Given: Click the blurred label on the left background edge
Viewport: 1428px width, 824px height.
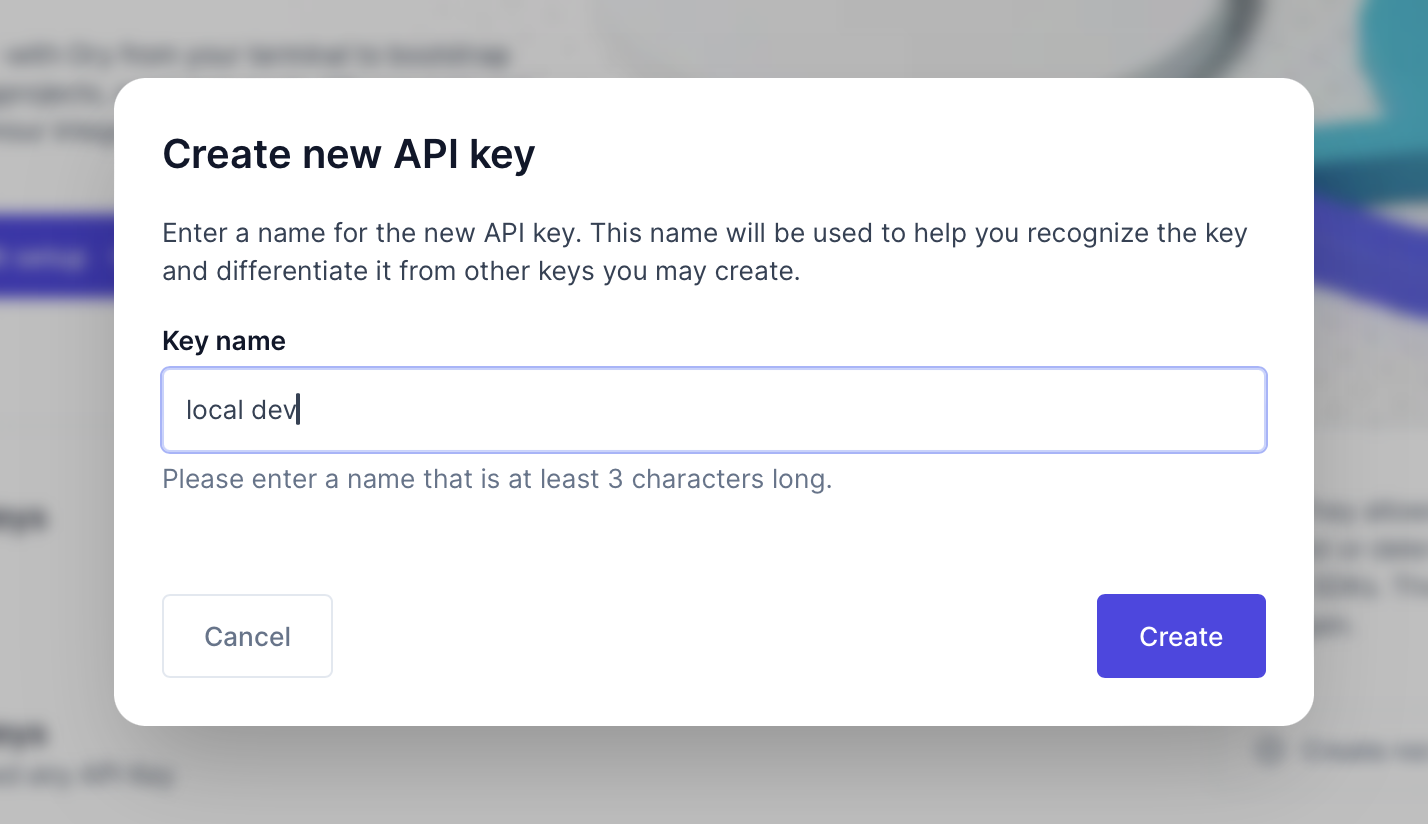Looking at the screenshot, I should click(x=25, y=519).
